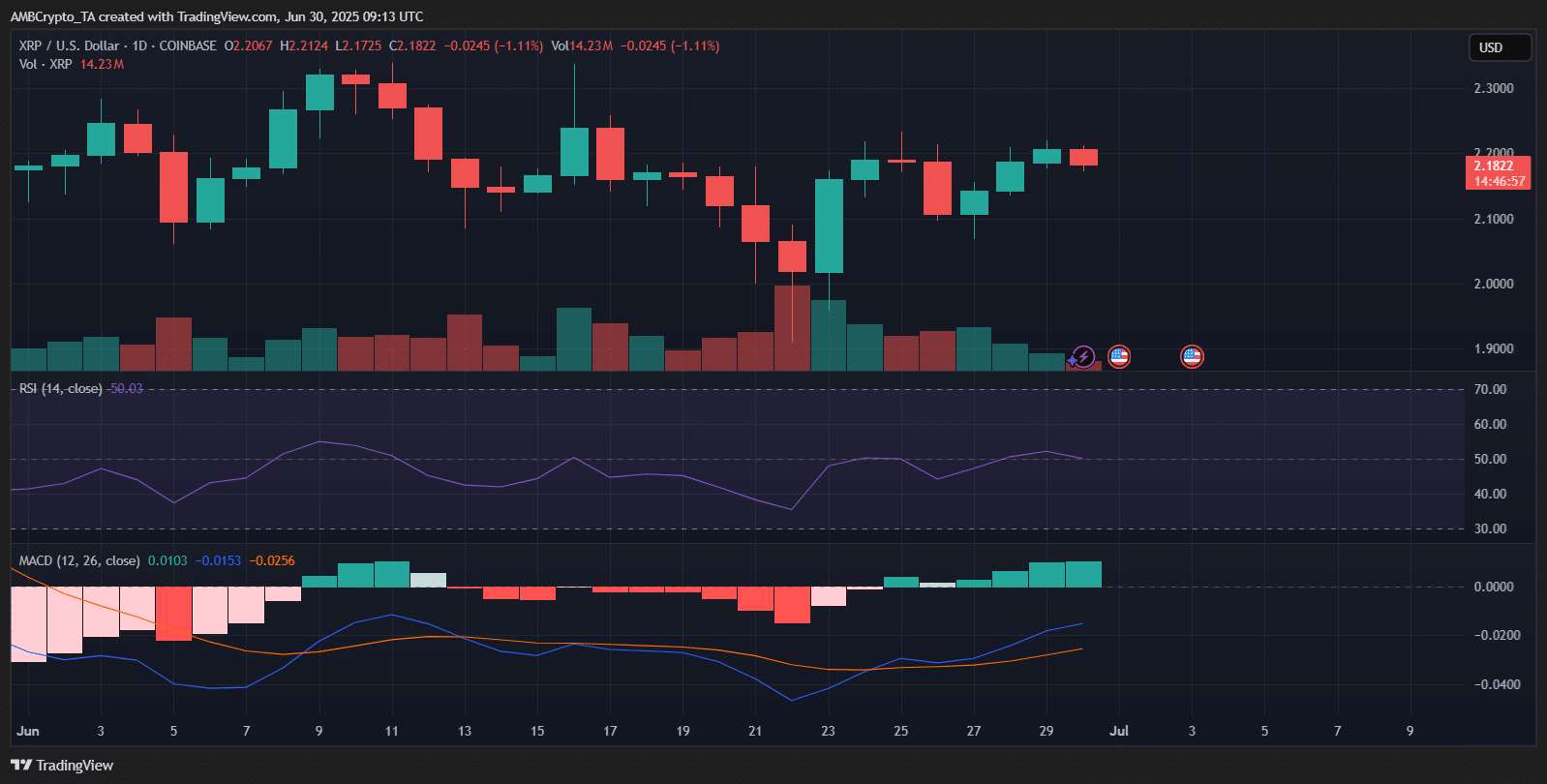Screen dimensions: 1547x784
Task: Select the Vol · XRP indicator label
Action: 45,64
